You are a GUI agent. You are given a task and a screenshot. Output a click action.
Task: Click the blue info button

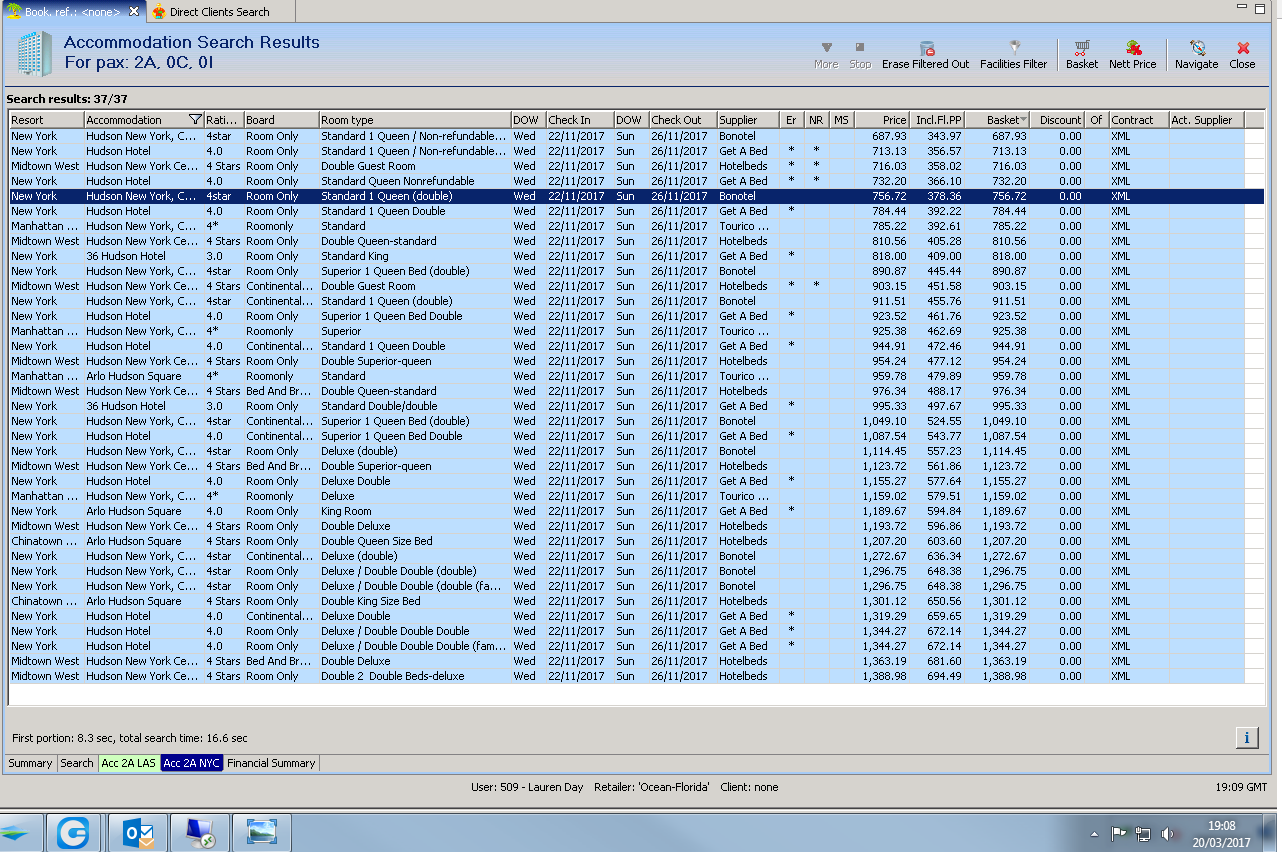click(x=1247, y=738)
